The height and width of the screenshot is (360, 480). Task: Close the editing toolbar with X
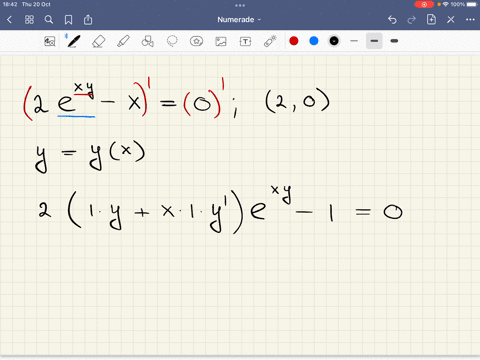[451, 20]
